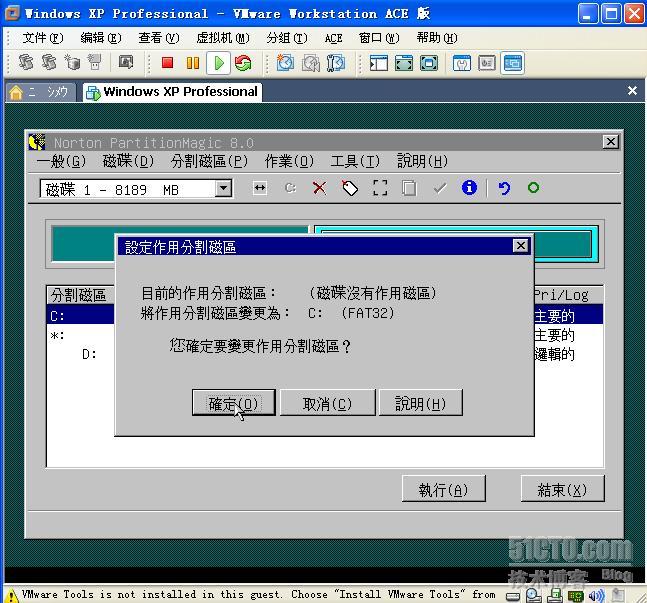Open the snapshot manager icon
This screenshot has width=647, height=603.
(x=335, y=63)
